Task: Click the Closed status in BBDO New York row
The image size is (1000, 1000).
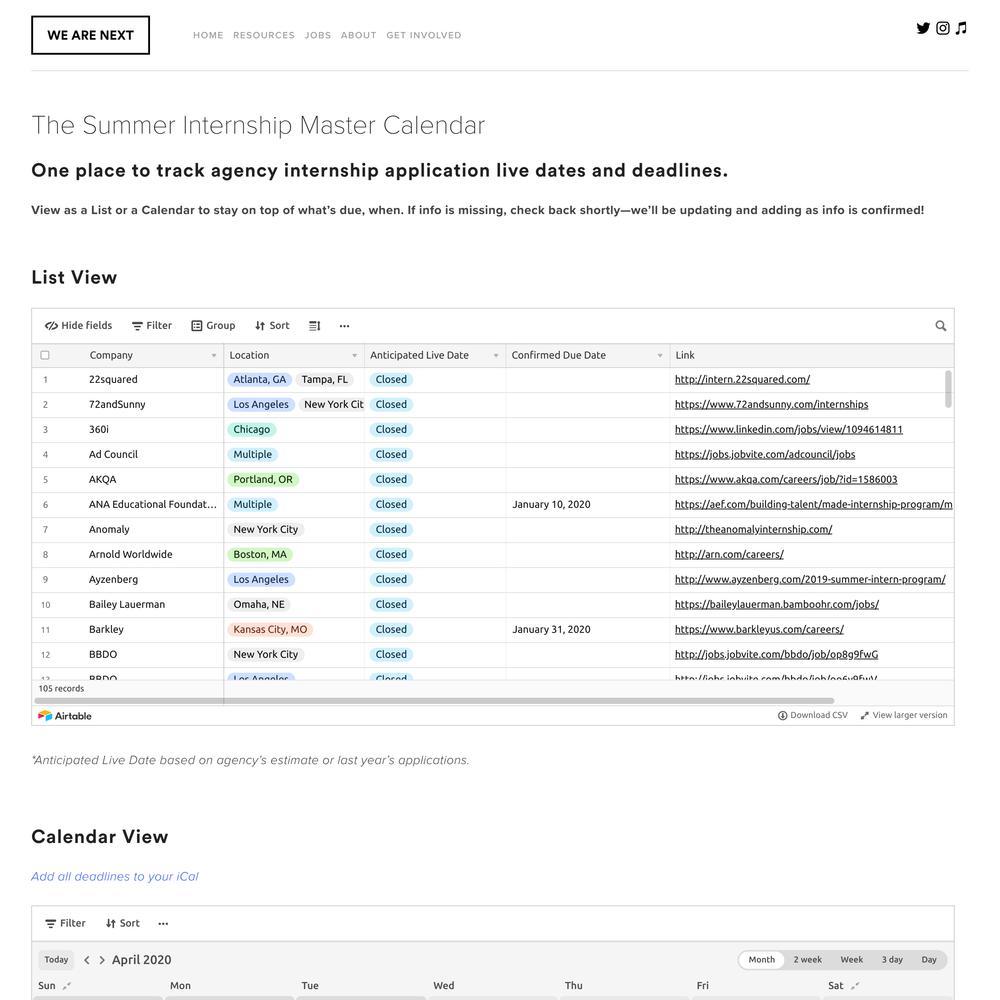Action: pos(391,654)
